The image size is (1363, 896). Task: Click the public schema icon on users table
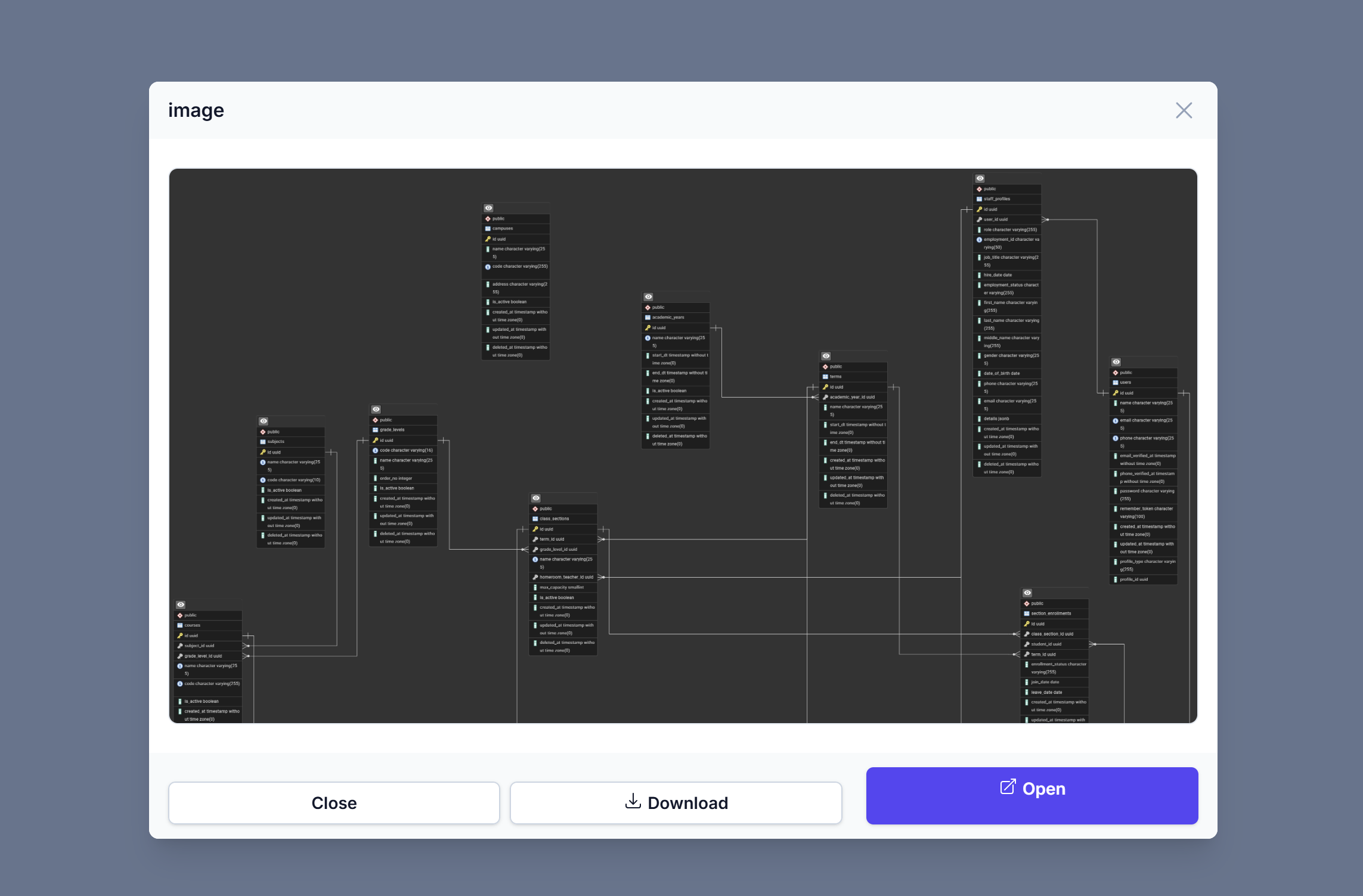pos(1116,372)
